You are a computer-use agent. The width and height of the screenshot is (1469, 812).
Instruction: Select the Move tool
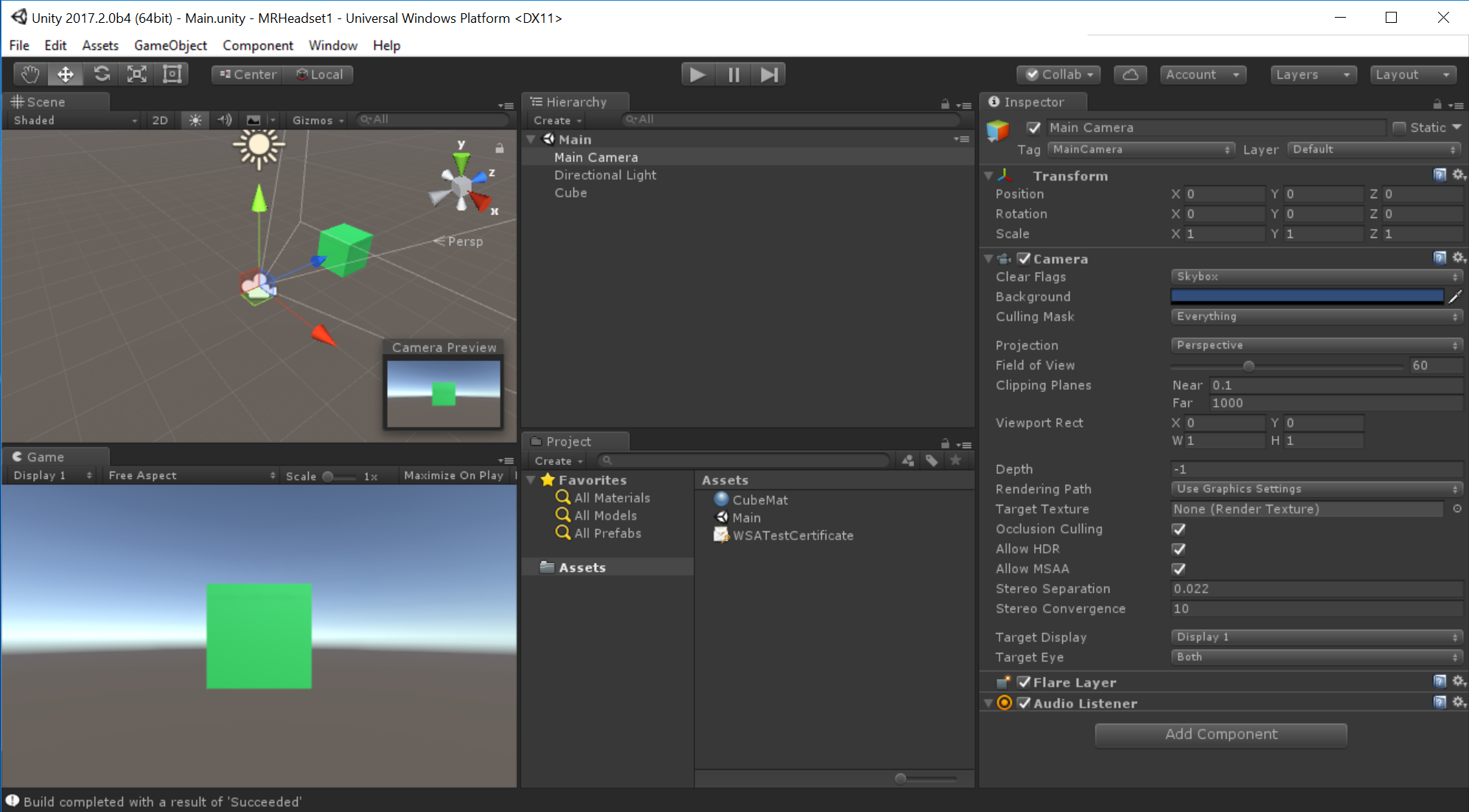pos(66,74)
